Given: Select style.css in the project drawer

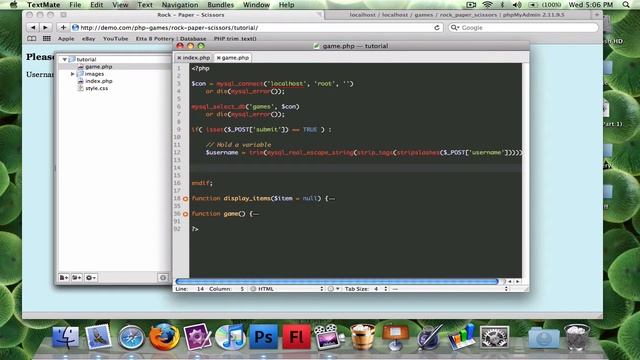Looking at the screenshot, I should coord(96,88).
